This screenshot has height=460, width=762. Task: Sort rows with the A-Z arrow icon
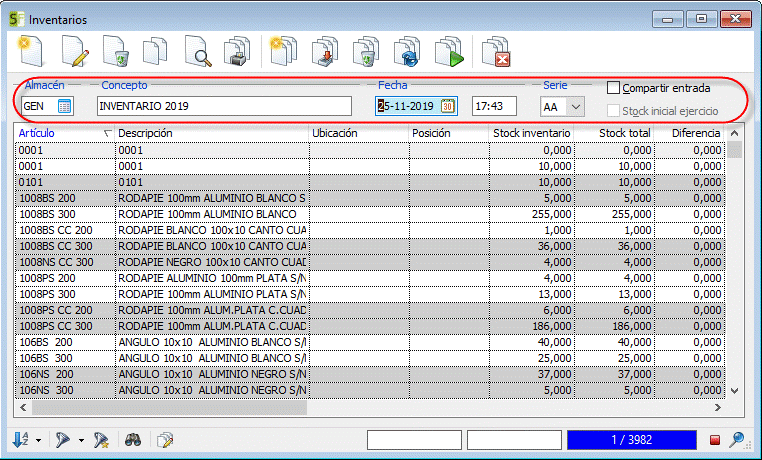20,440
